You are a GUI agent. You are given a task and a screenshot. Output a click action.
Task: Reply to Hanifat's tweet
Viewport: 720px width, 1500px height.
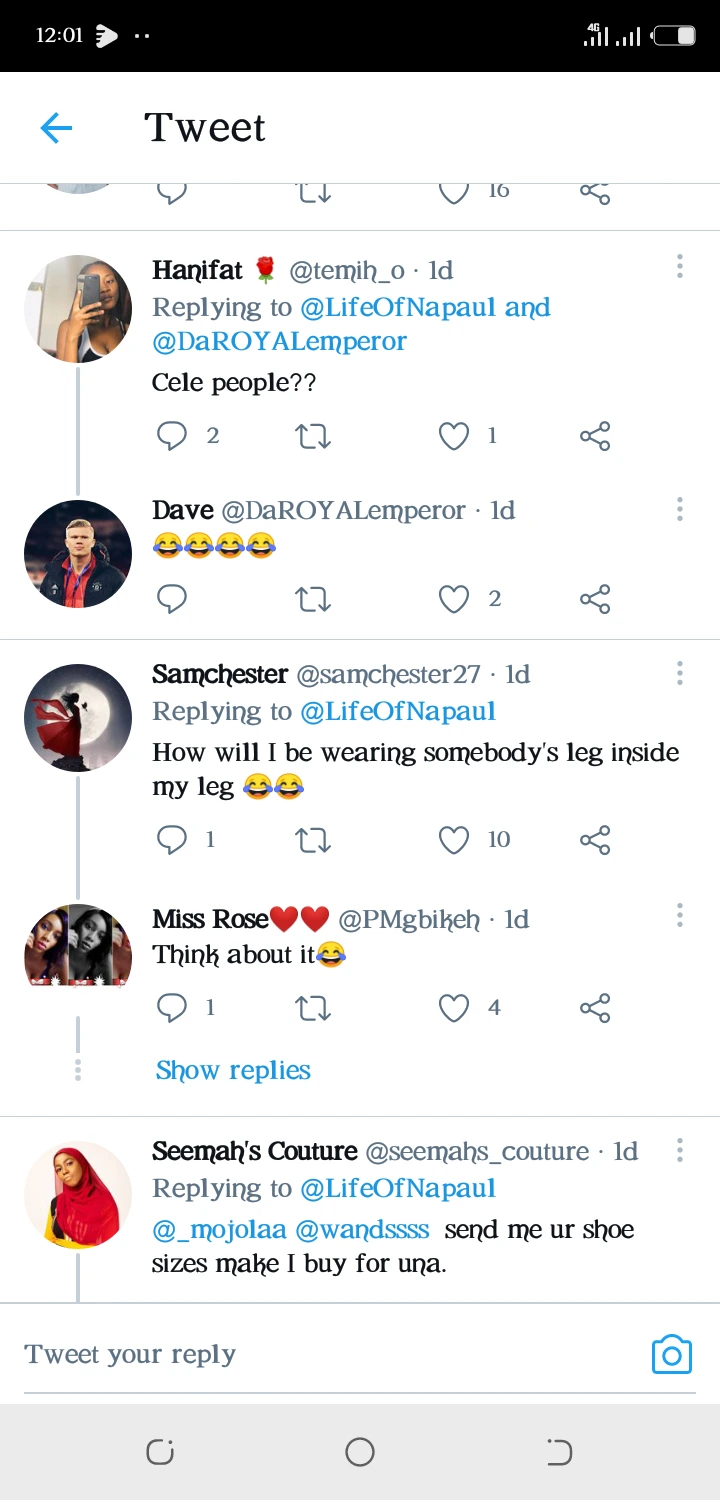(172, 436)
